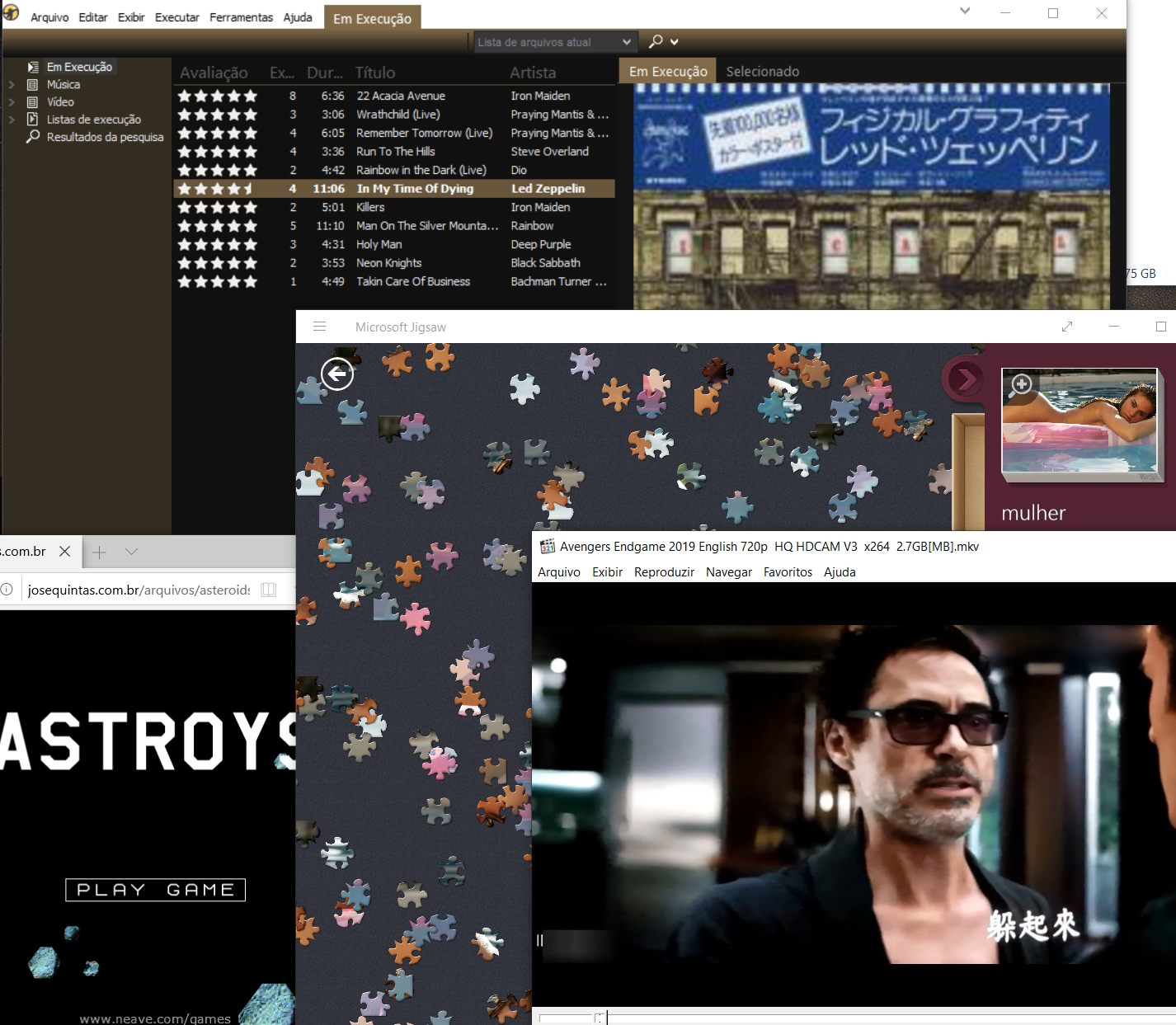Screen dimensions: 1176x1025
Task: Select the song "Run To The Hills"
Action: point(396,152)
